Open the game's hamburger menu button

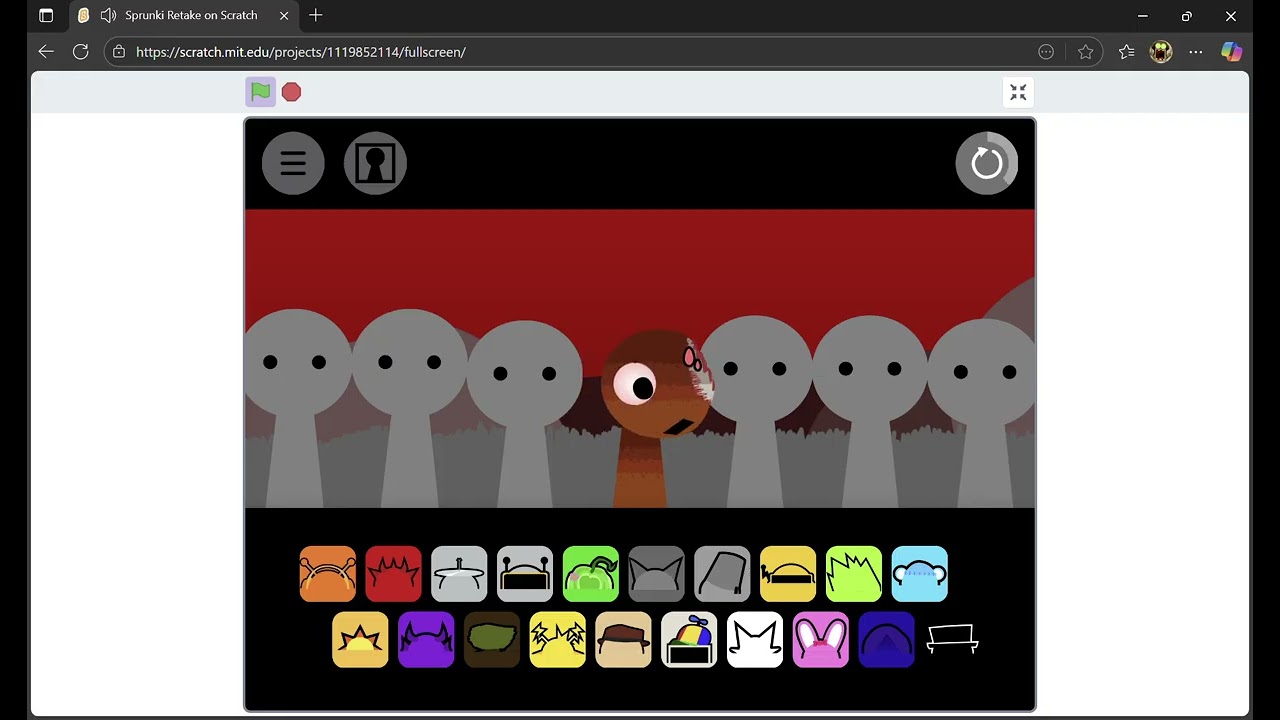pos(293,163)
